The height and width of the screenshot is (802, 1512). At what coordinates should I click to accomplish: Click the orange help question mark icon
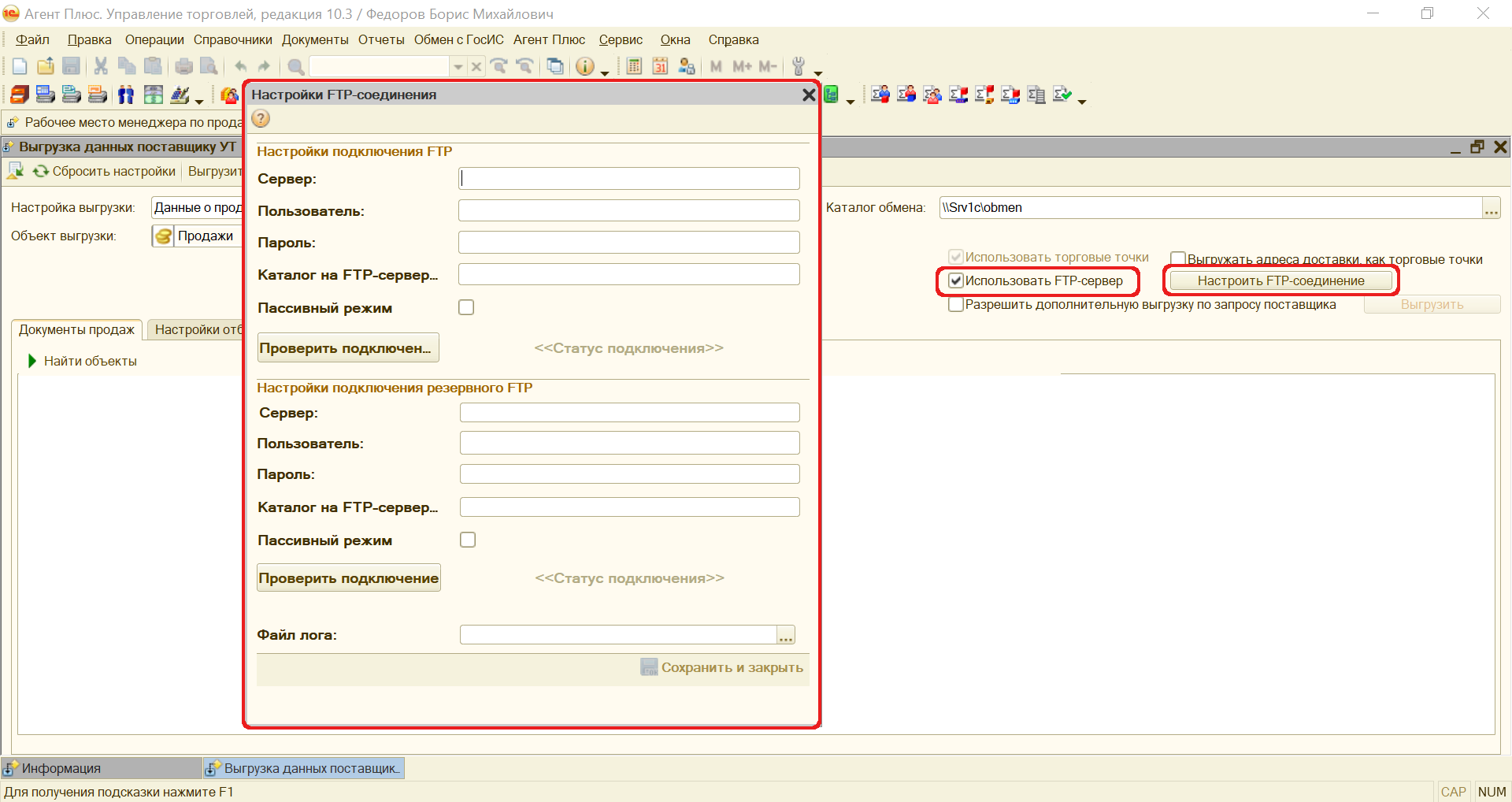pos(261,119)
